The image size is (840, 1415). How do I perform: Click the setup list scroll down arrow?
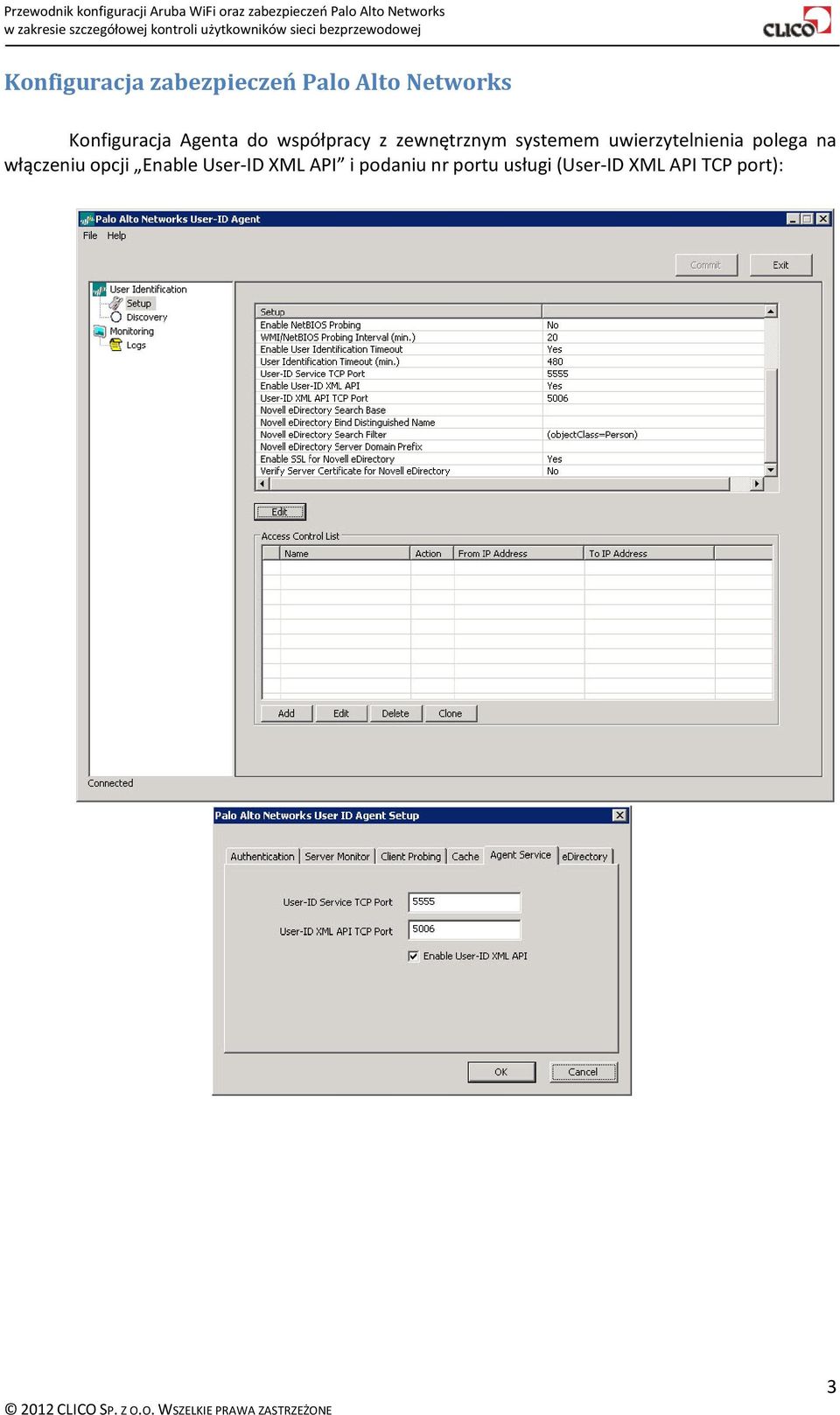coord(771,471)
